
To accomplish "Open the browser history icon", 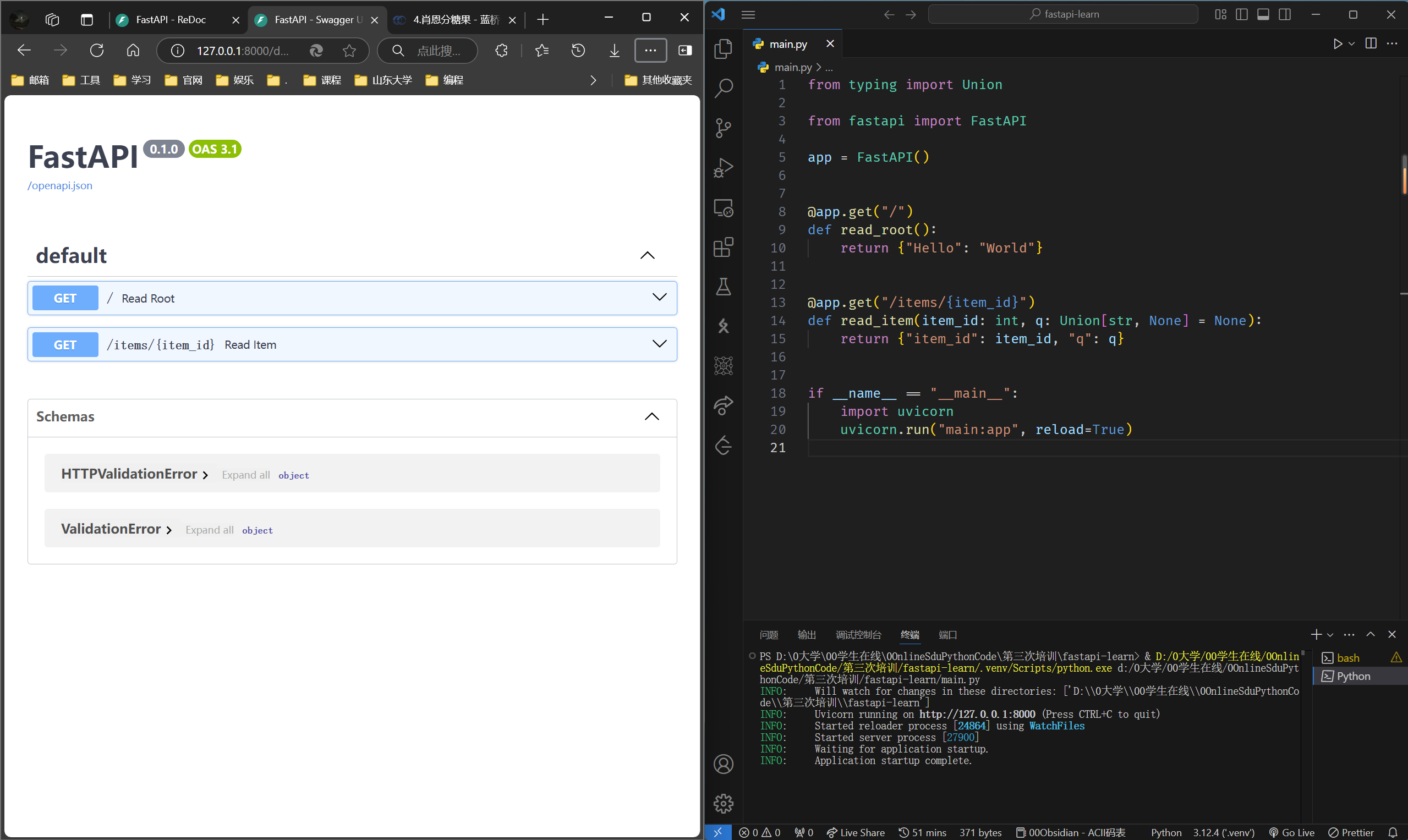I will 578,51.
